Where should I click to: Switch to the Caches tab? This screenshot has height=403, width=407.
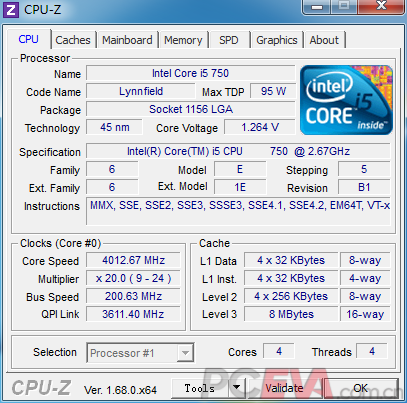73,40
